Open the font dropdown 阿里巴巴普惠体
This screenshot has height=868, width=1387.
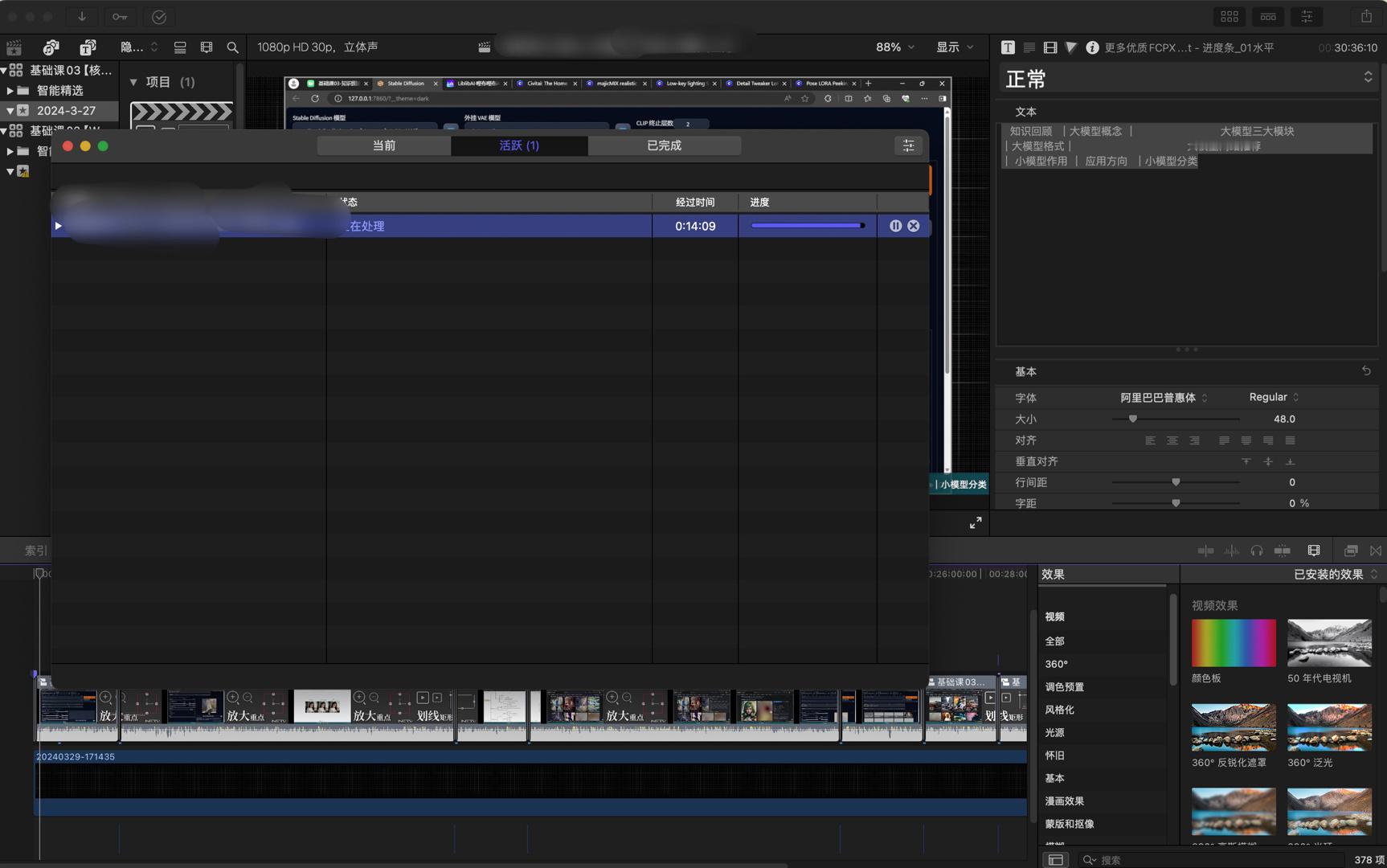tap(1164, 398)
